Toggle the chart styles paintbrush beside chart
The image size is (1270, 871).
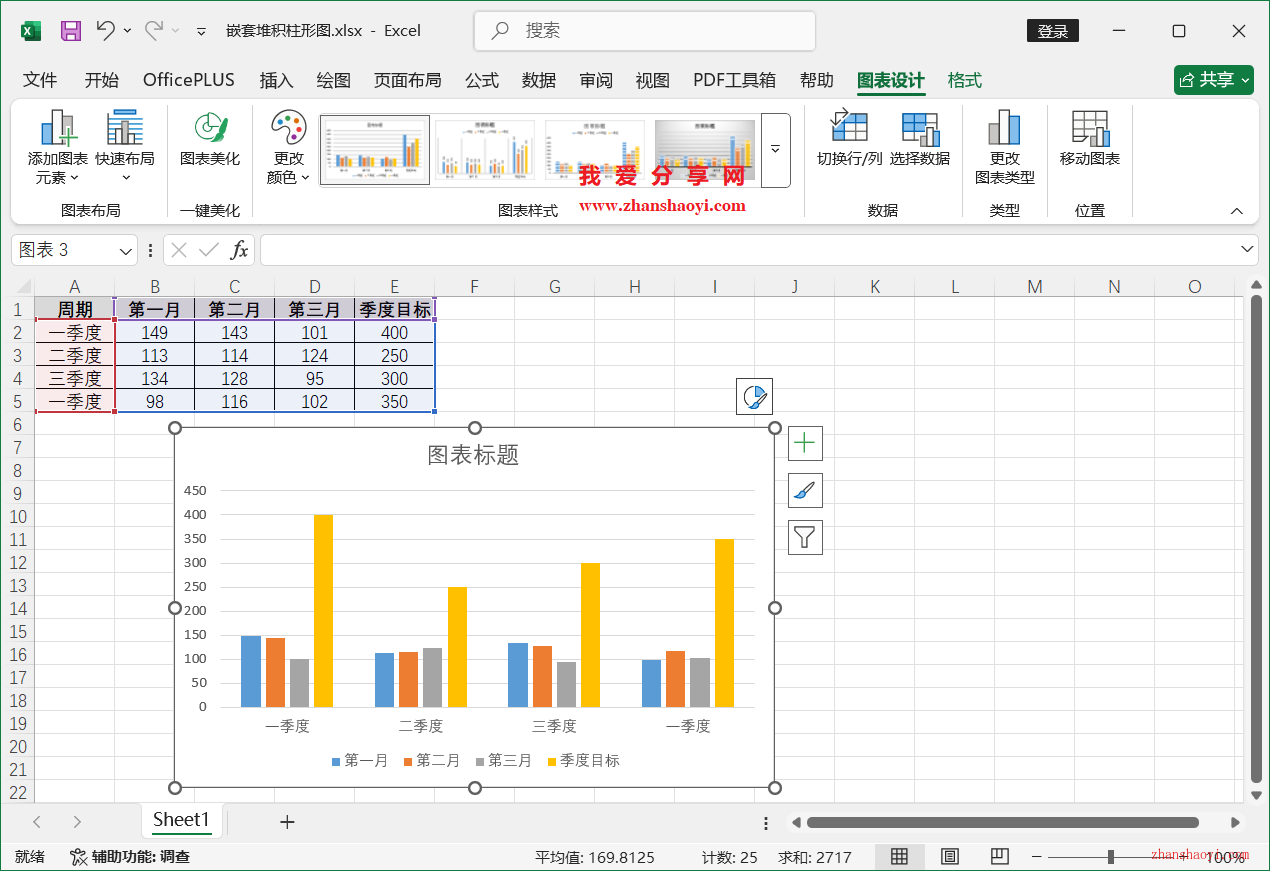[x=805, y=490]
